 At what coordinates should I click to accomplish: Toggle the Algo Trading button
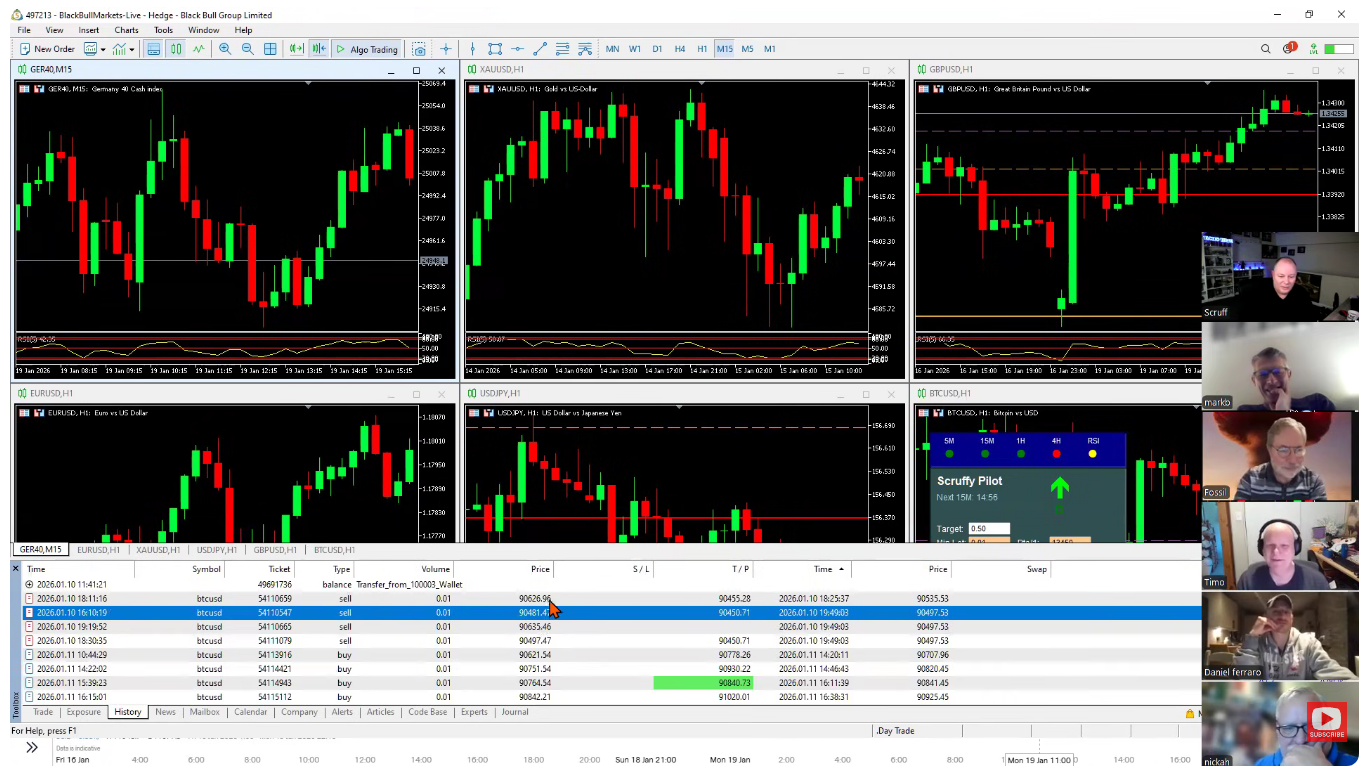(x=367, y=49)
